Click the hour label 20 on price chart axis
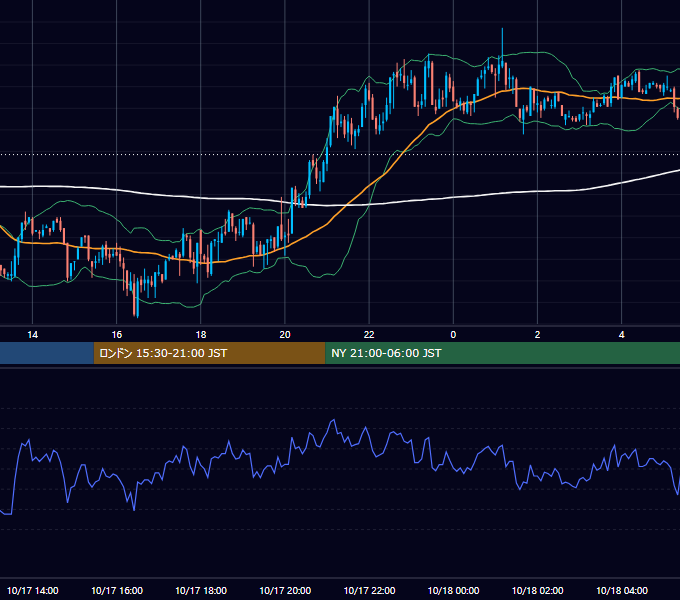 285,335
